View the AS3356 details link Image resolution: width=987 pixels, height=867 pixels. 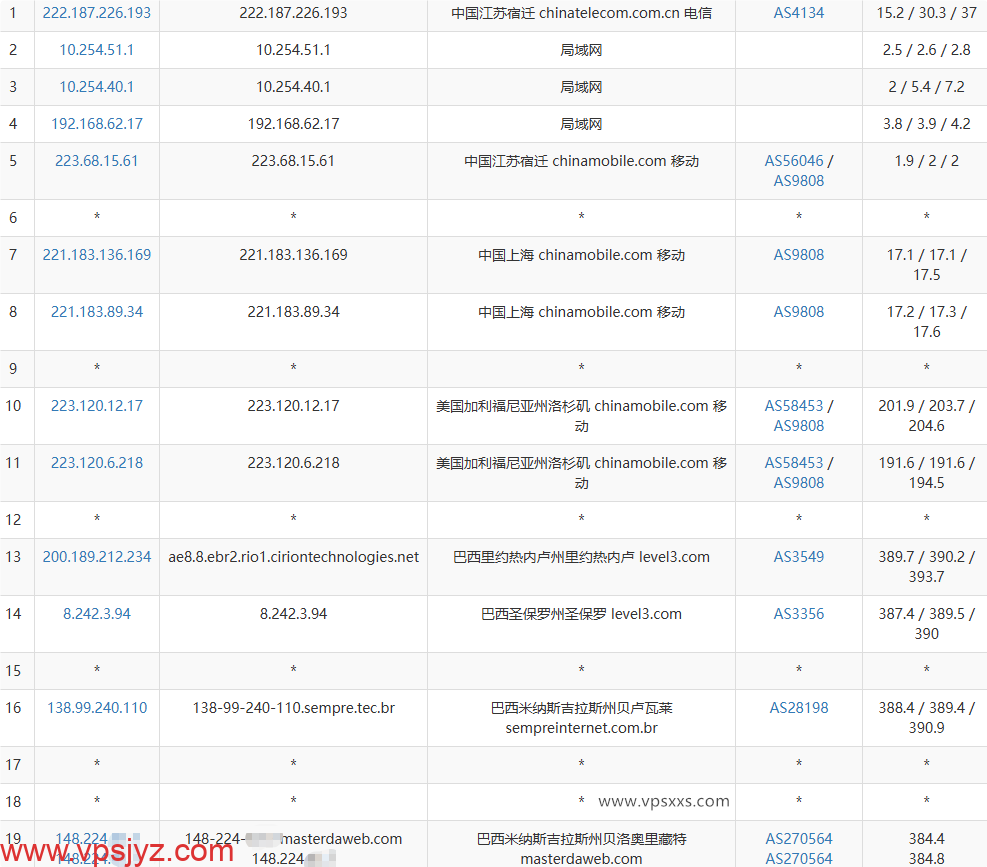pos(799,614)
